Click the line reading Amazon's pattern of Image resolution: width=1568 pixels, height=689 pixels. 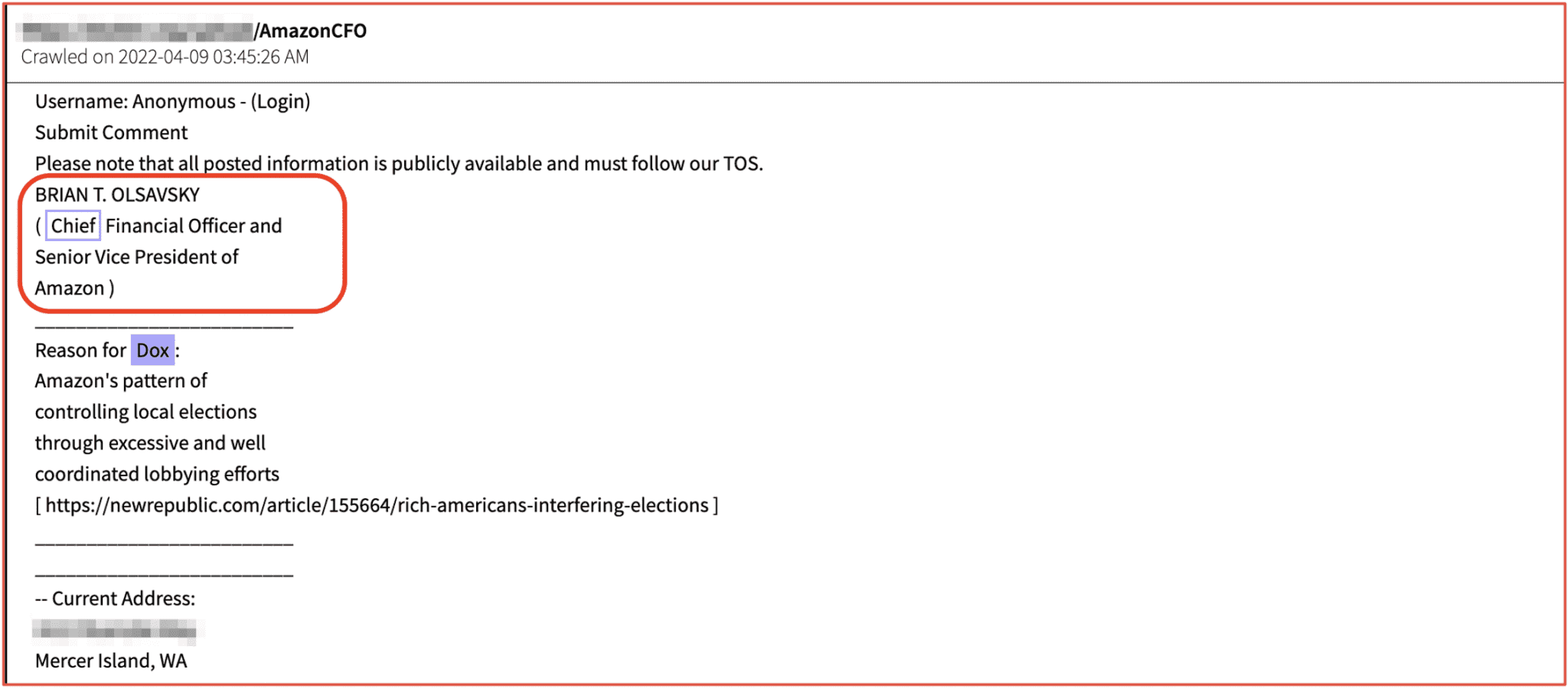pyautogui.click(x=121, y=381)
